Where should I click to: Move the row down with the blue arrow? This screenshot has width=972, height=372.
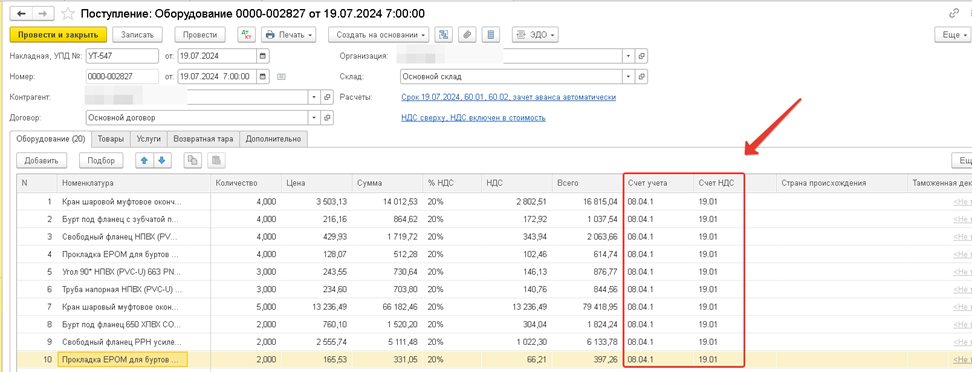pyautogui.click(x=162, y=161)
